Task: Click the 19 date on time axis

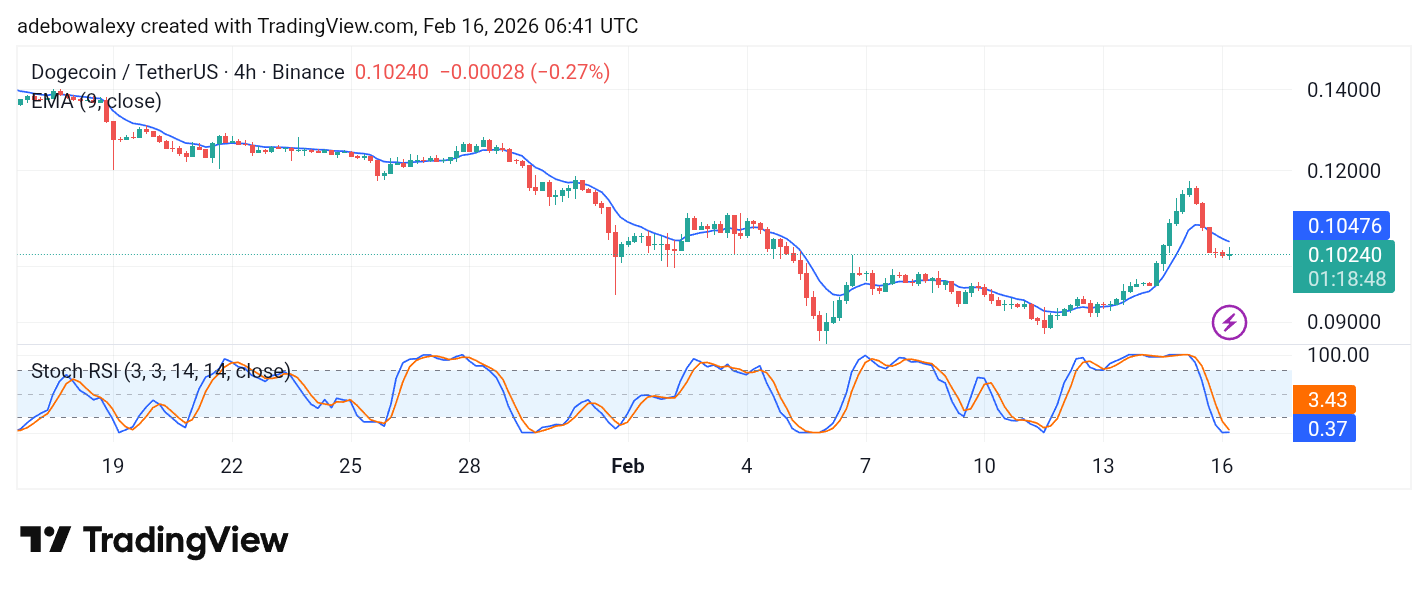Action: point(112,466)
